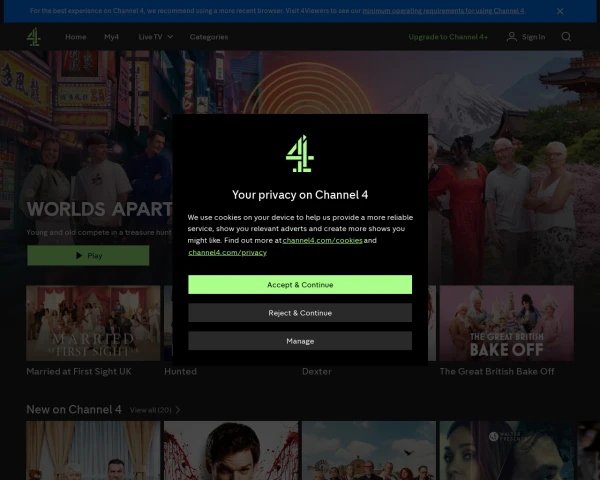Click the Channel 4 logo in navbar
Viewport: 600px width, 480px height.
point(34,37)
